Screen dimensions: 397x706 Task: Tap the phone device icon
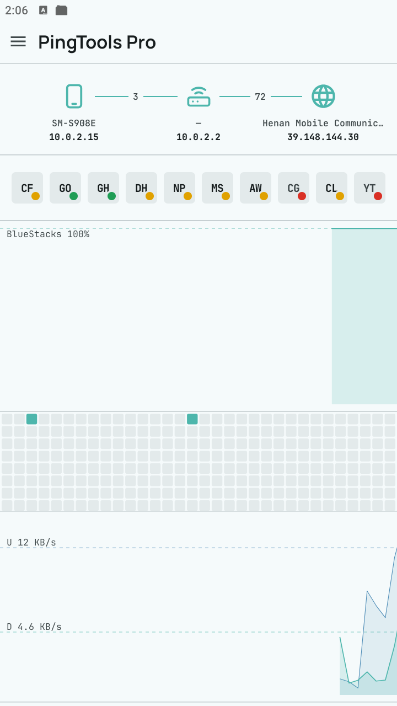74,96
